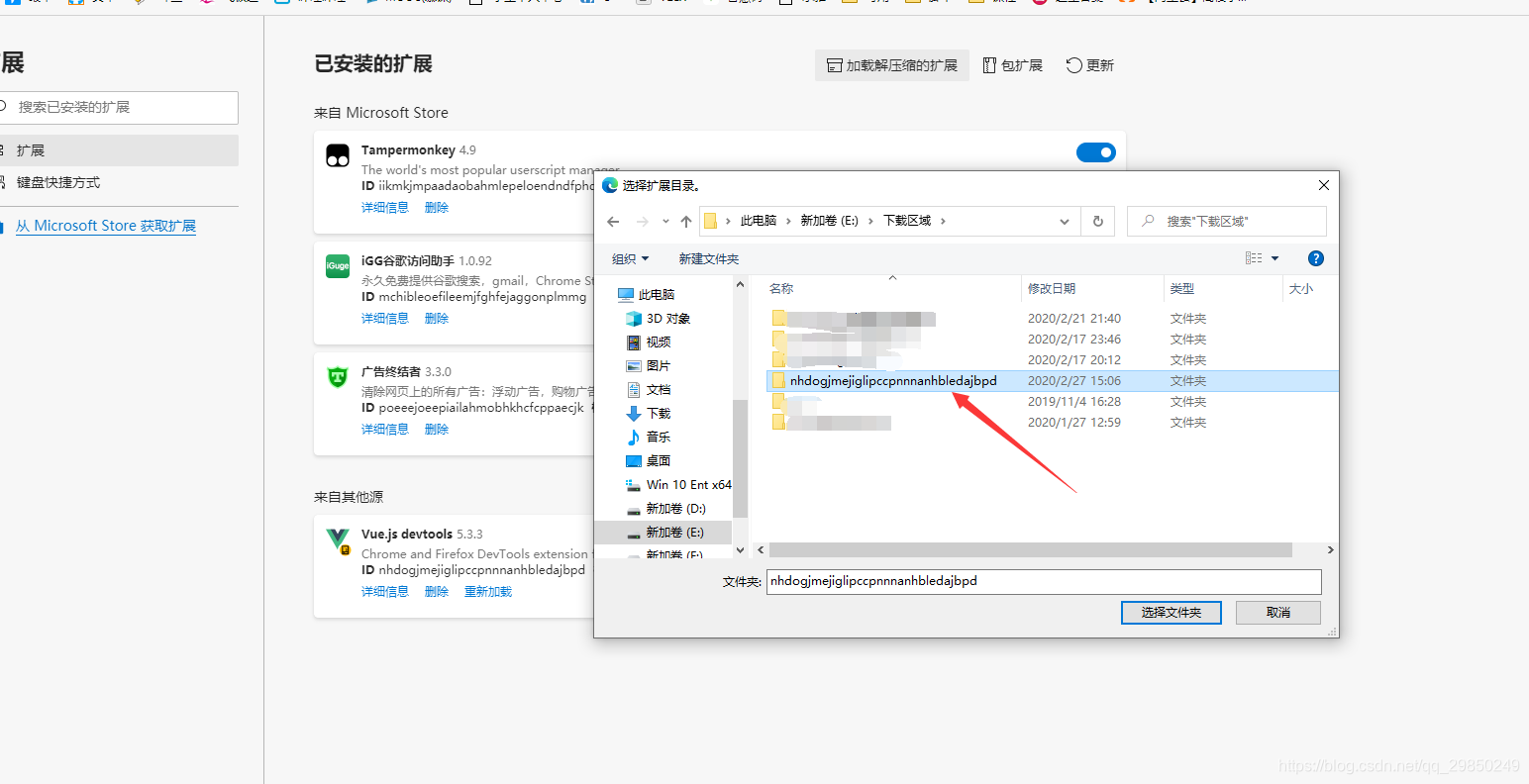The image size is (1529, 784).
Task: Select 键盘快捷方式 in the left sidebar
Action: pyautogui.click(x=117, y=182)
